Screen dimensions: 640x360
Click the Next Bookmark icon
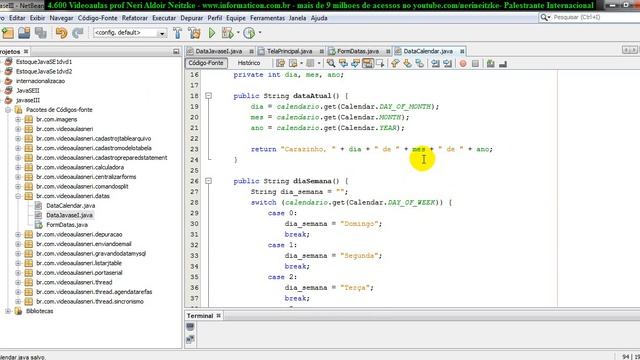click(x=407, y=63)
